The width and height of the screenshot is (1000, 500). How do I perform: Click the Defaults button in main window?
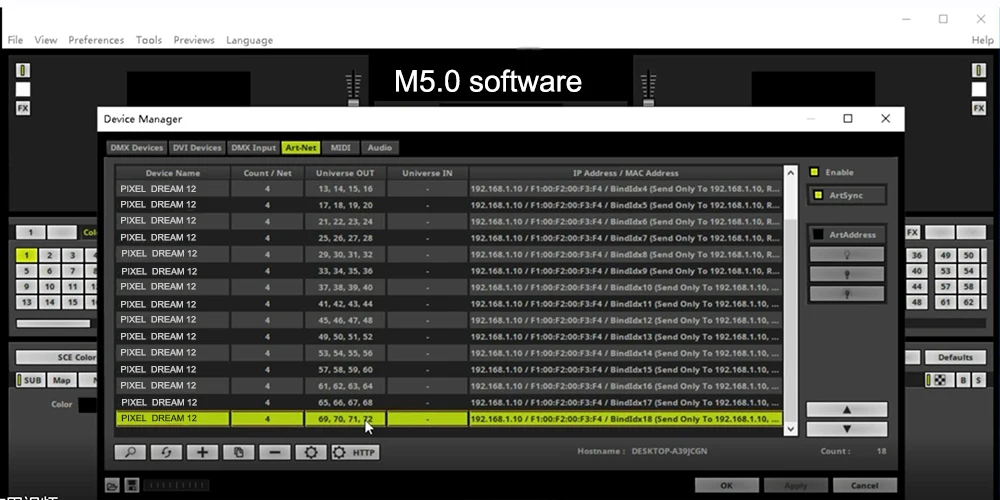(955, 357)
